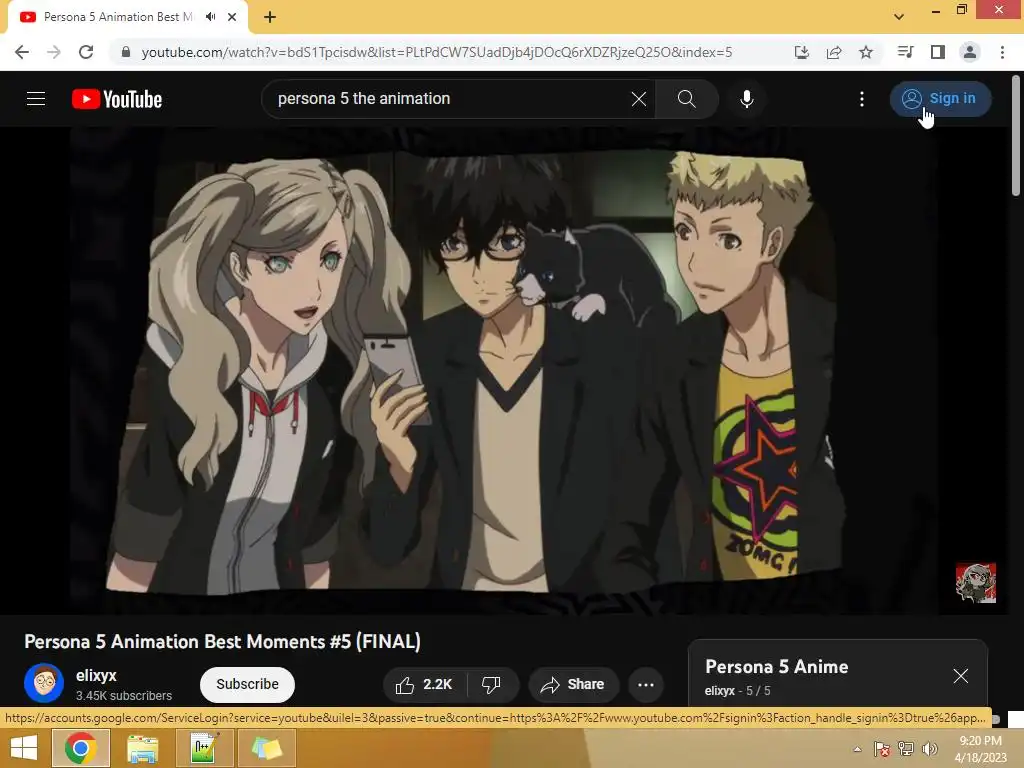Viewport: 1024px width, 768px height.
Task: Select the Persona 5 Animation tab
Action: pyautogui.click(x=118, y=17)
